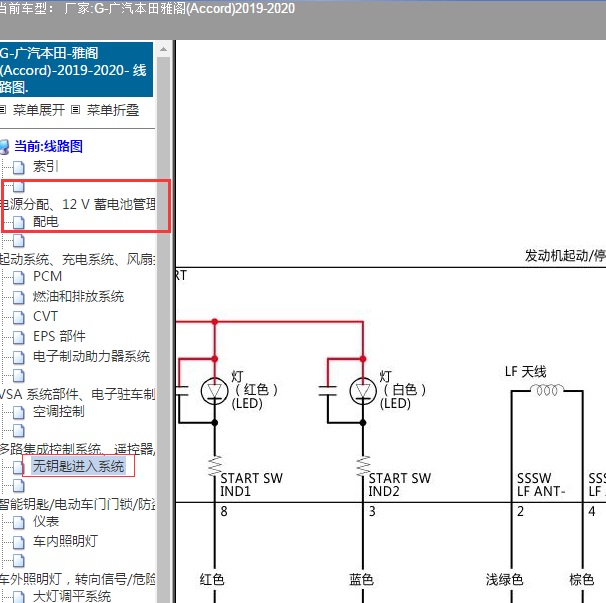Click the 当前:线路图 root node
606x603 pixels.
(48, 146)
